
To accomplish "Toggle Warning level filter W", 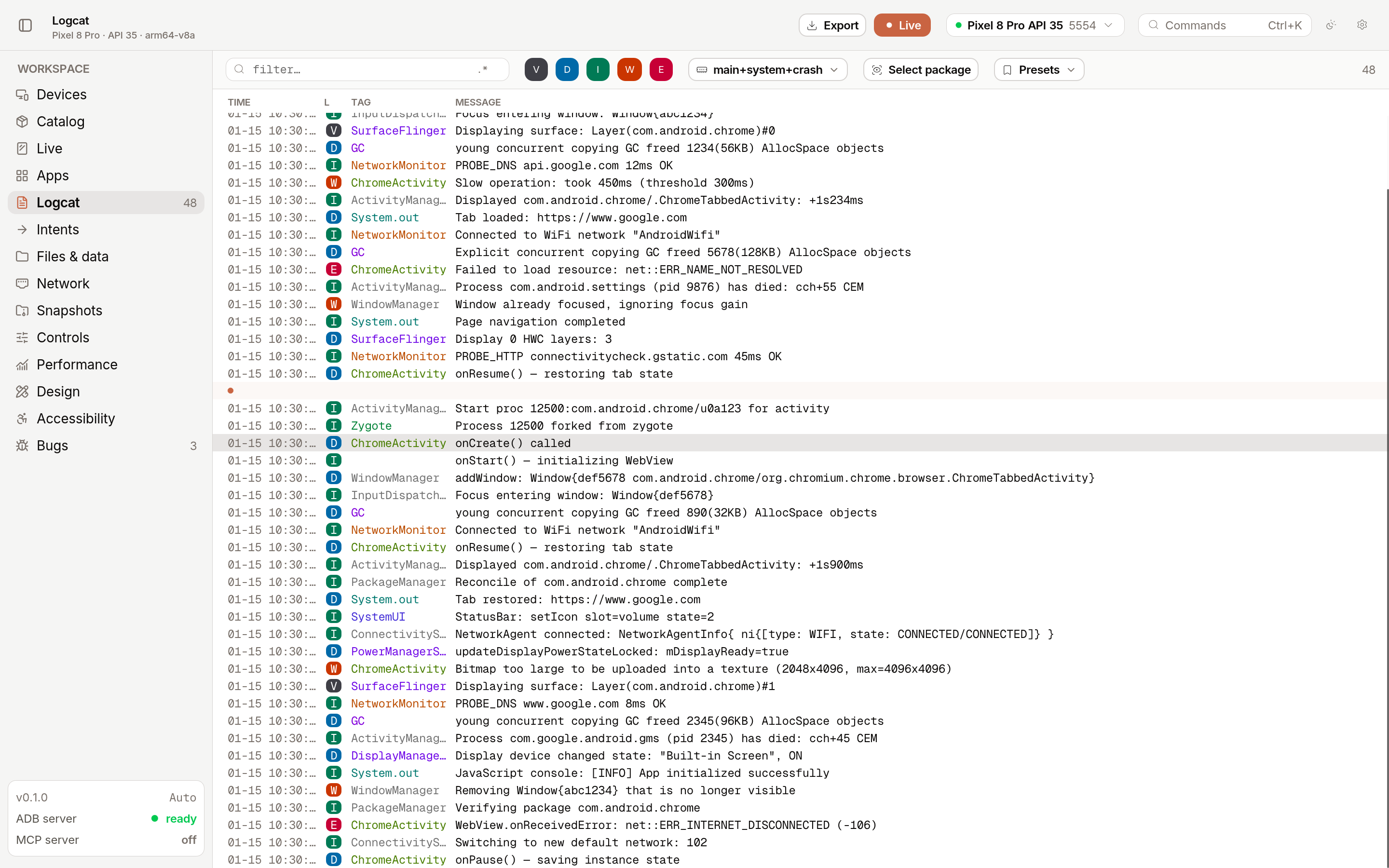I will [630, 69].
